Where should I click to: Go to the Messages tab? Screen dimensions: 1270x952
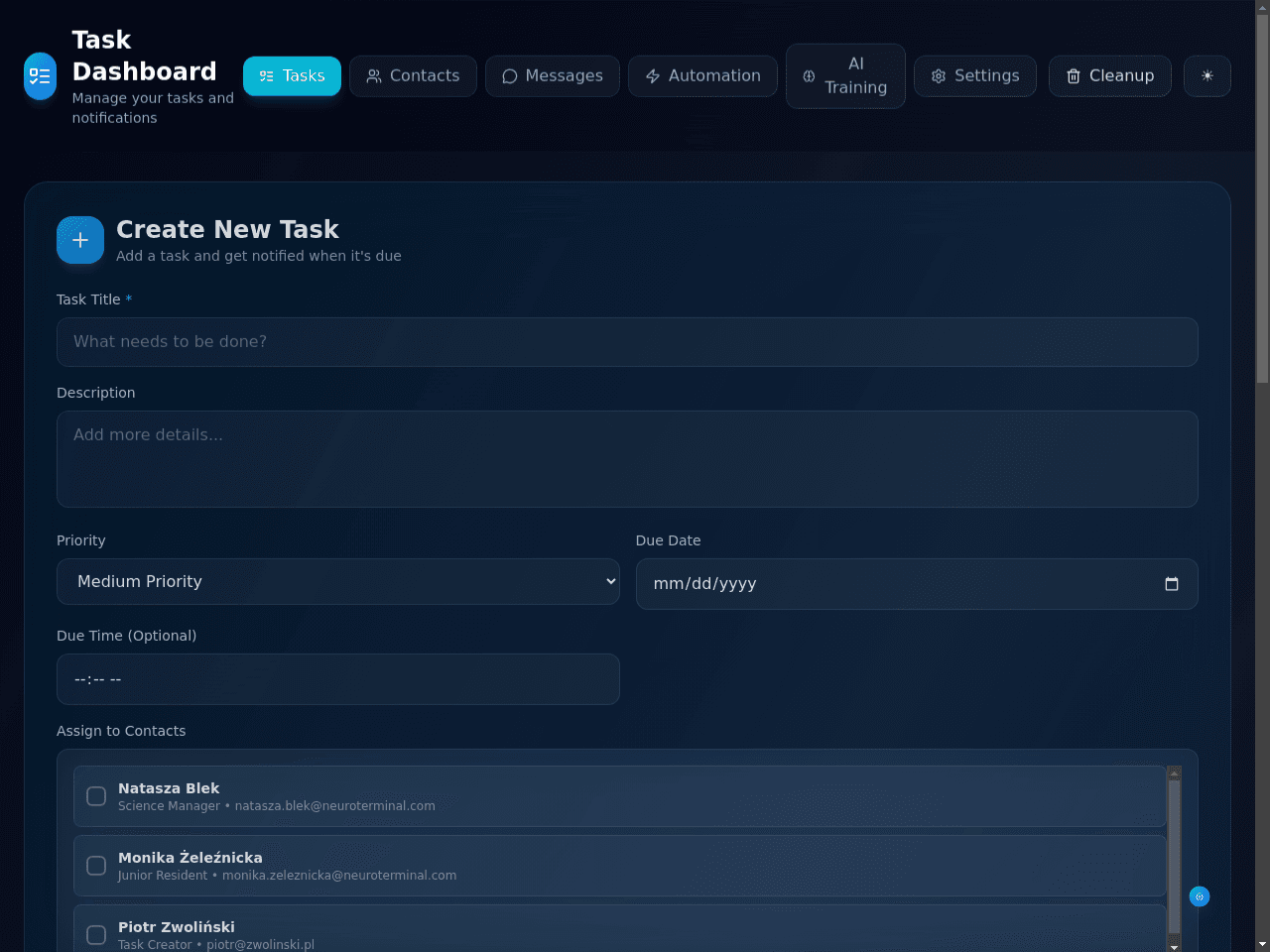(553, 76)
